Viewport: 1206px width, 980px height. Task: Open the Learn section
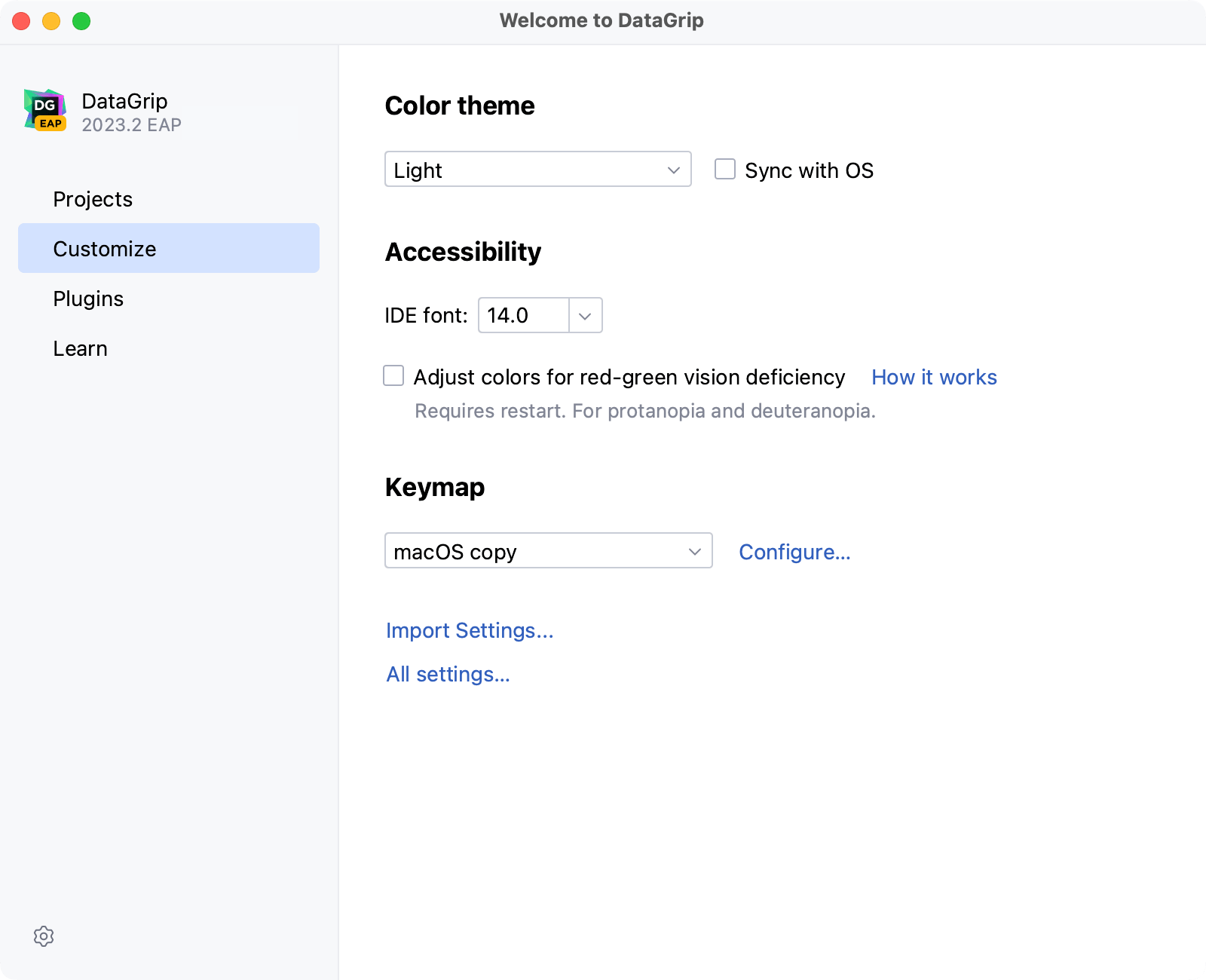point(81,348)
